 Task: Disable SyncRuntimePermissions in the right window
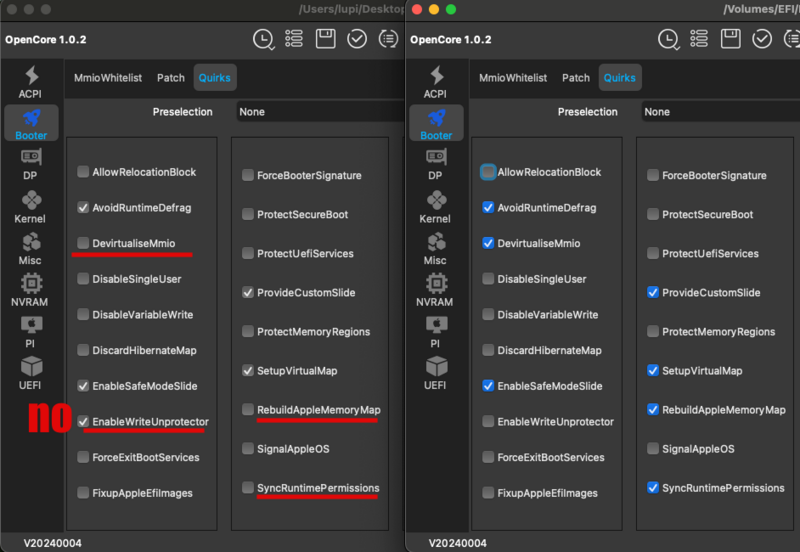coord(653,488)
